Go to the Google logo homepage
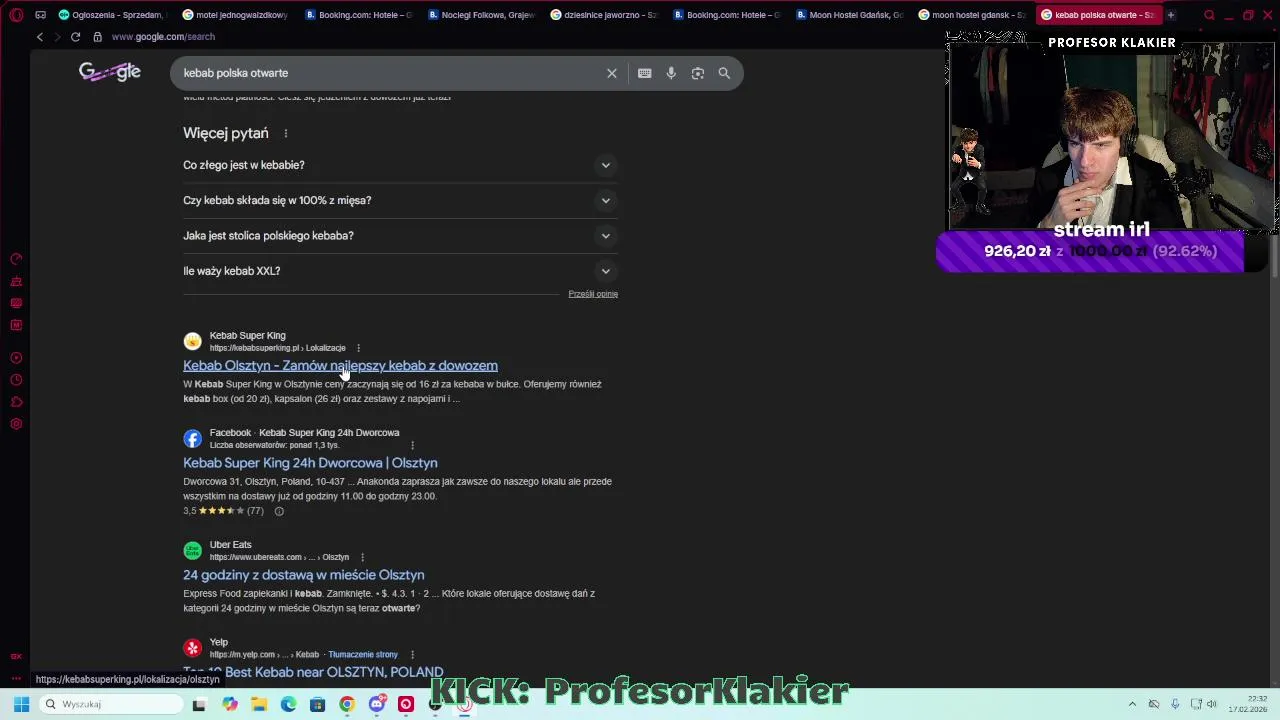This screenshot has height=720, width=1280. (110, 72)
